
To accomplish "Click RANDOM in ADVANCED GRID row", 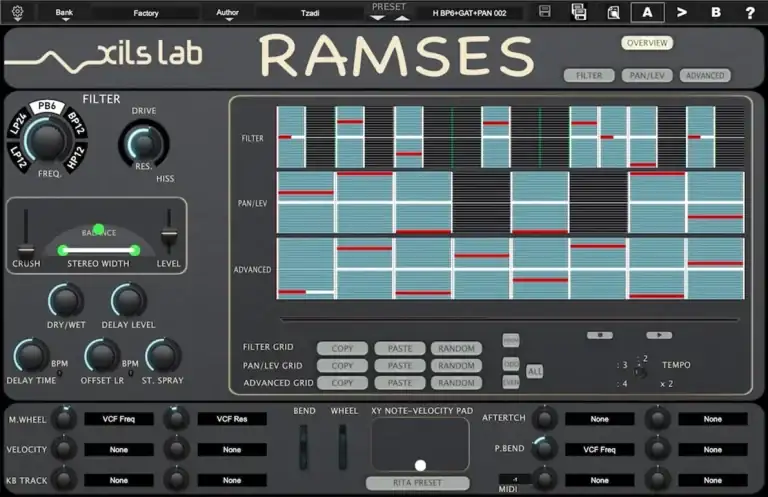I will click(x=456, y=382).
